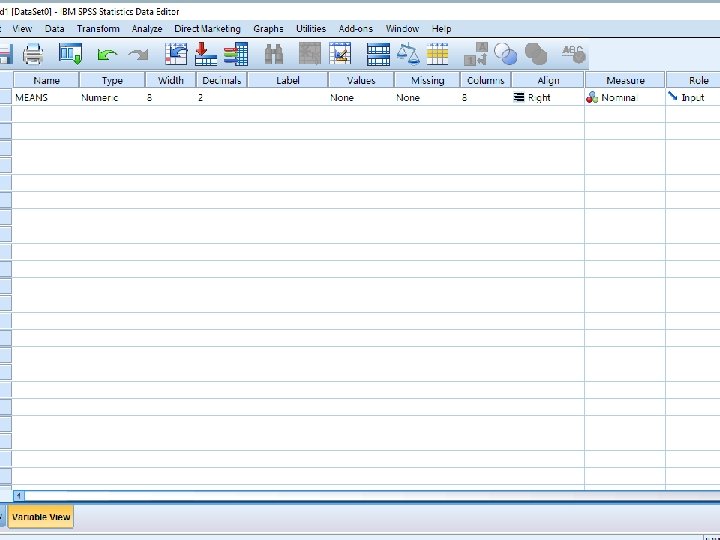
Task: Click the Numeric type cell
Action: point(112,97)
